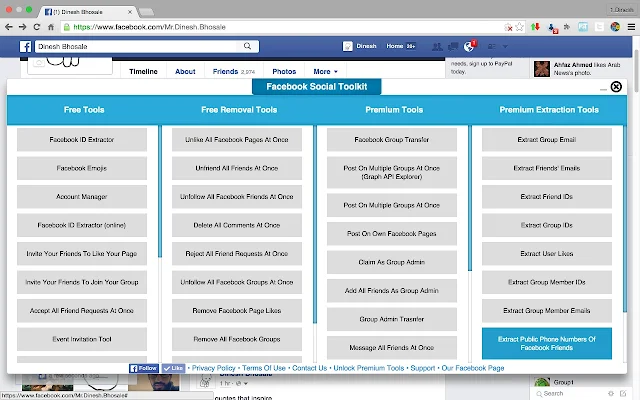The height and width of the screenshot is (400, 640).
Task: Minimize the Social Toolkit panel
Action: 603,89
